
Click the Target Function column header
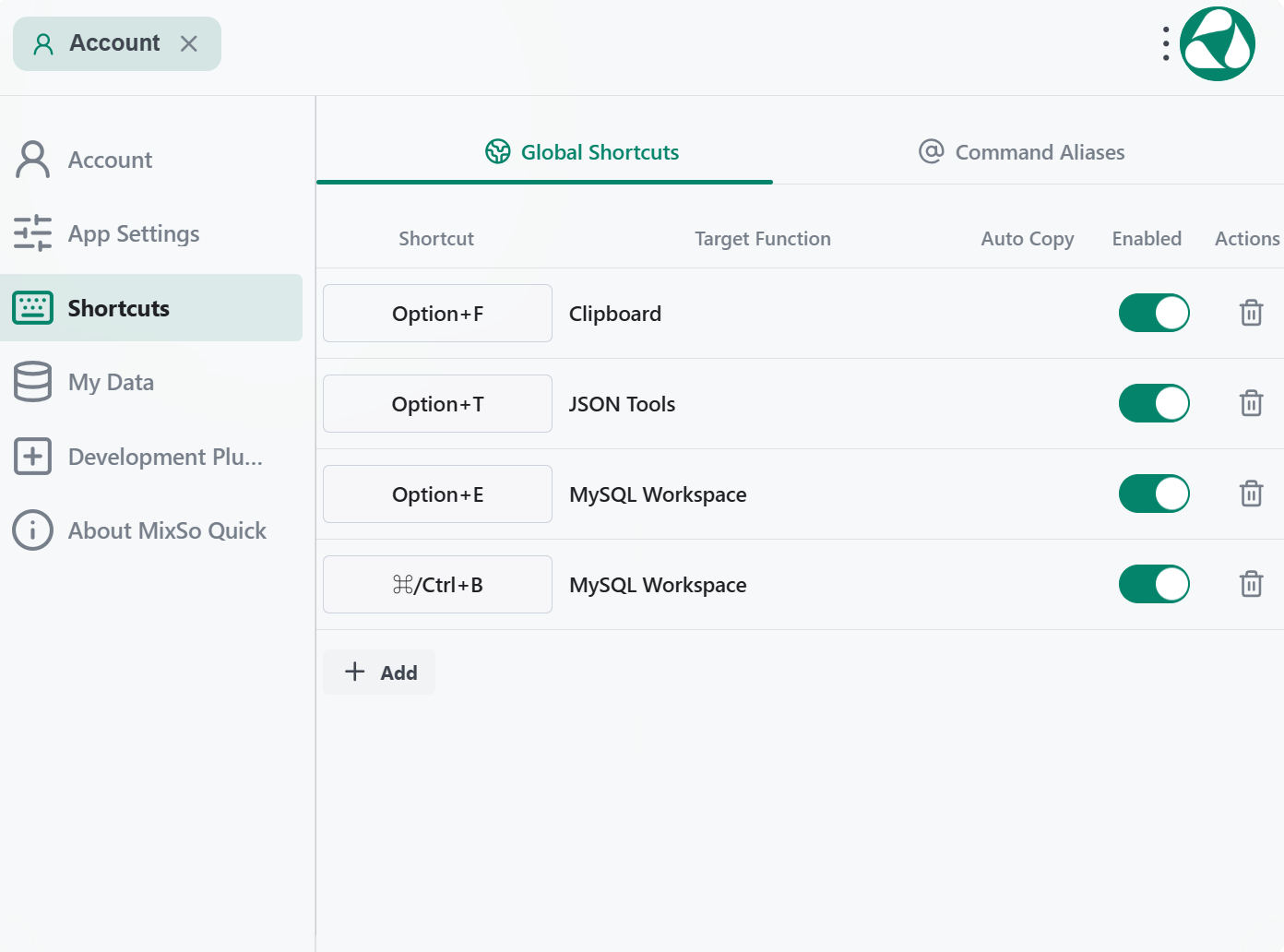(x=763, y=239)
